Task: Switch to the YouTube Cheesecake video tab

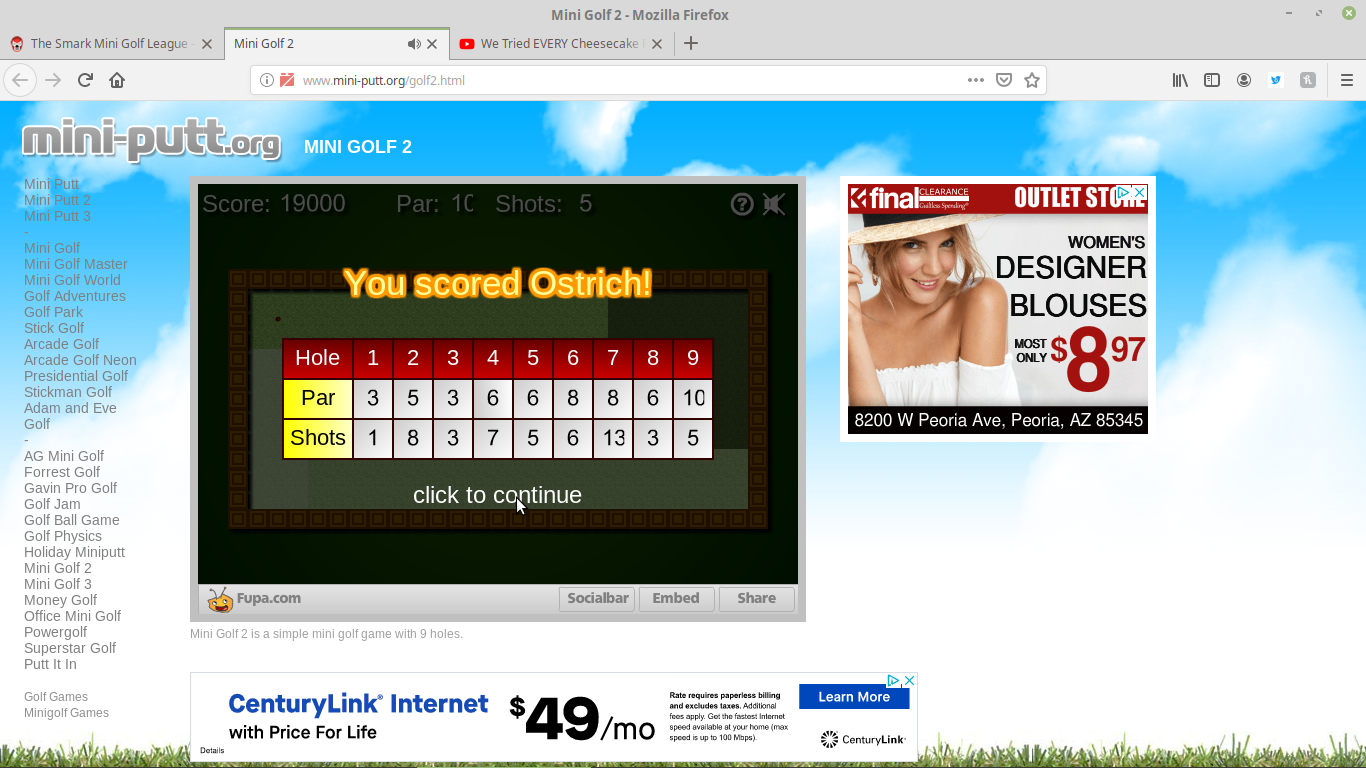Action: coord(560,44)
